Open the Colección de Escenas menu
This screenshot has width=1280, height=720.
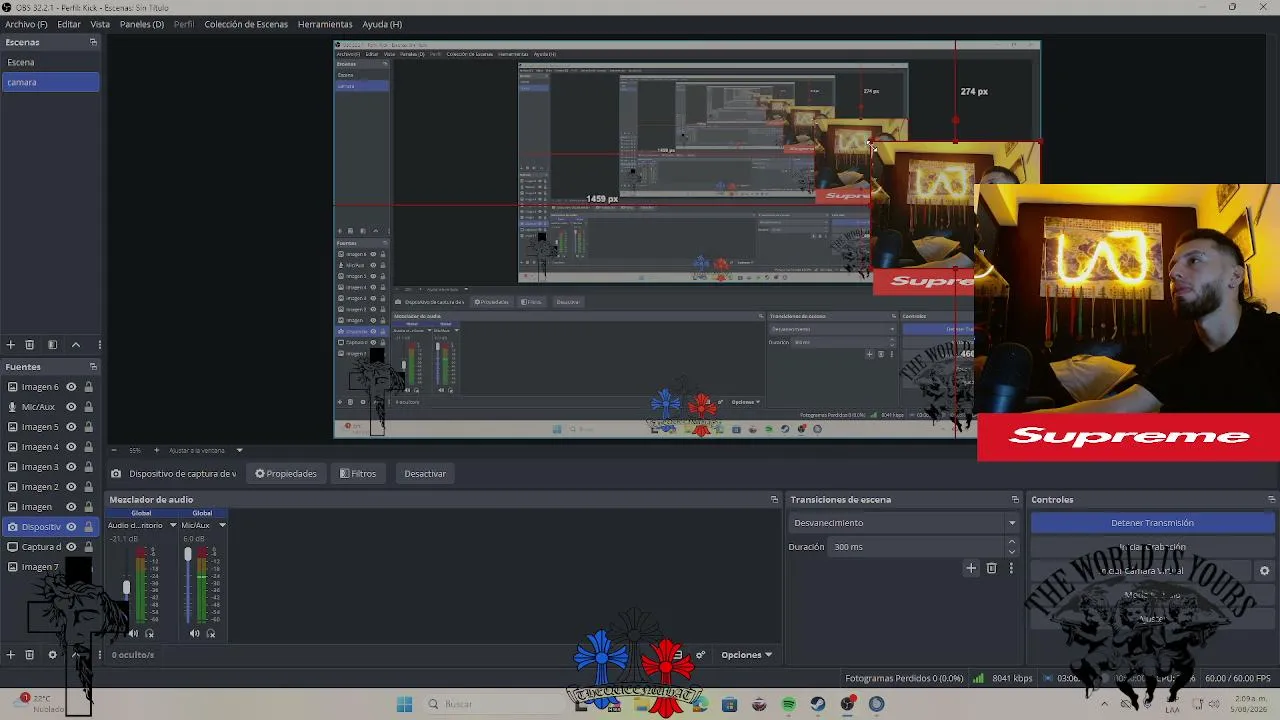pos(246,24)
